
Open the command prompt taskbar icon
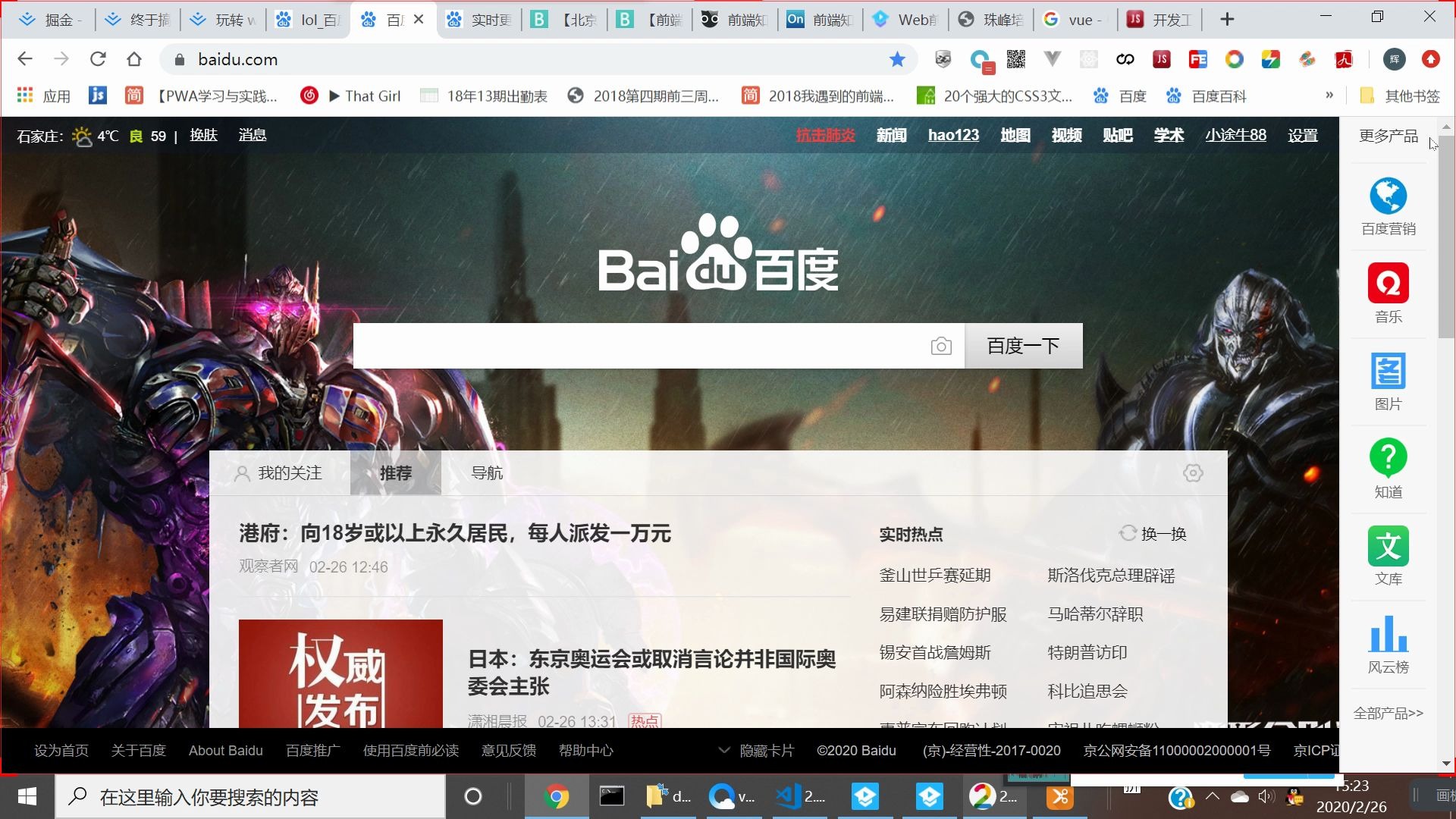[x=612, y=797]
